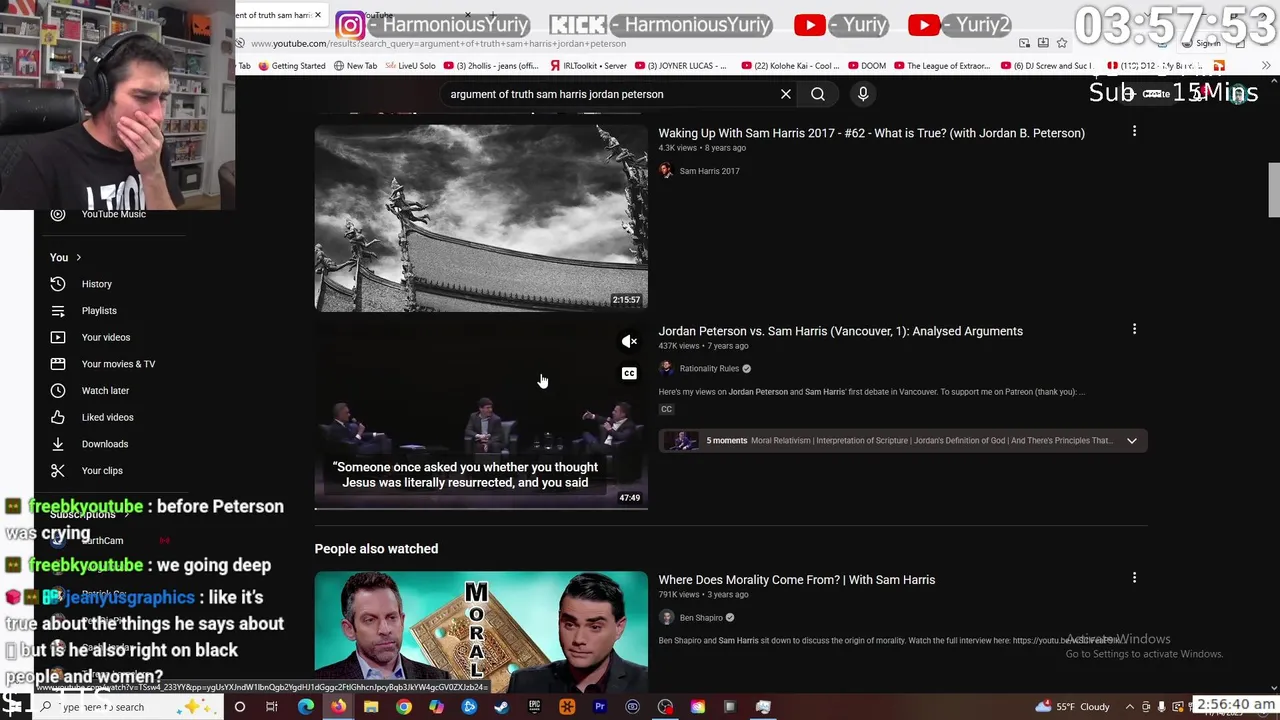Open the Getting Started bookmark
Viewport: 1280px width, 720px height.
point(291,66)
